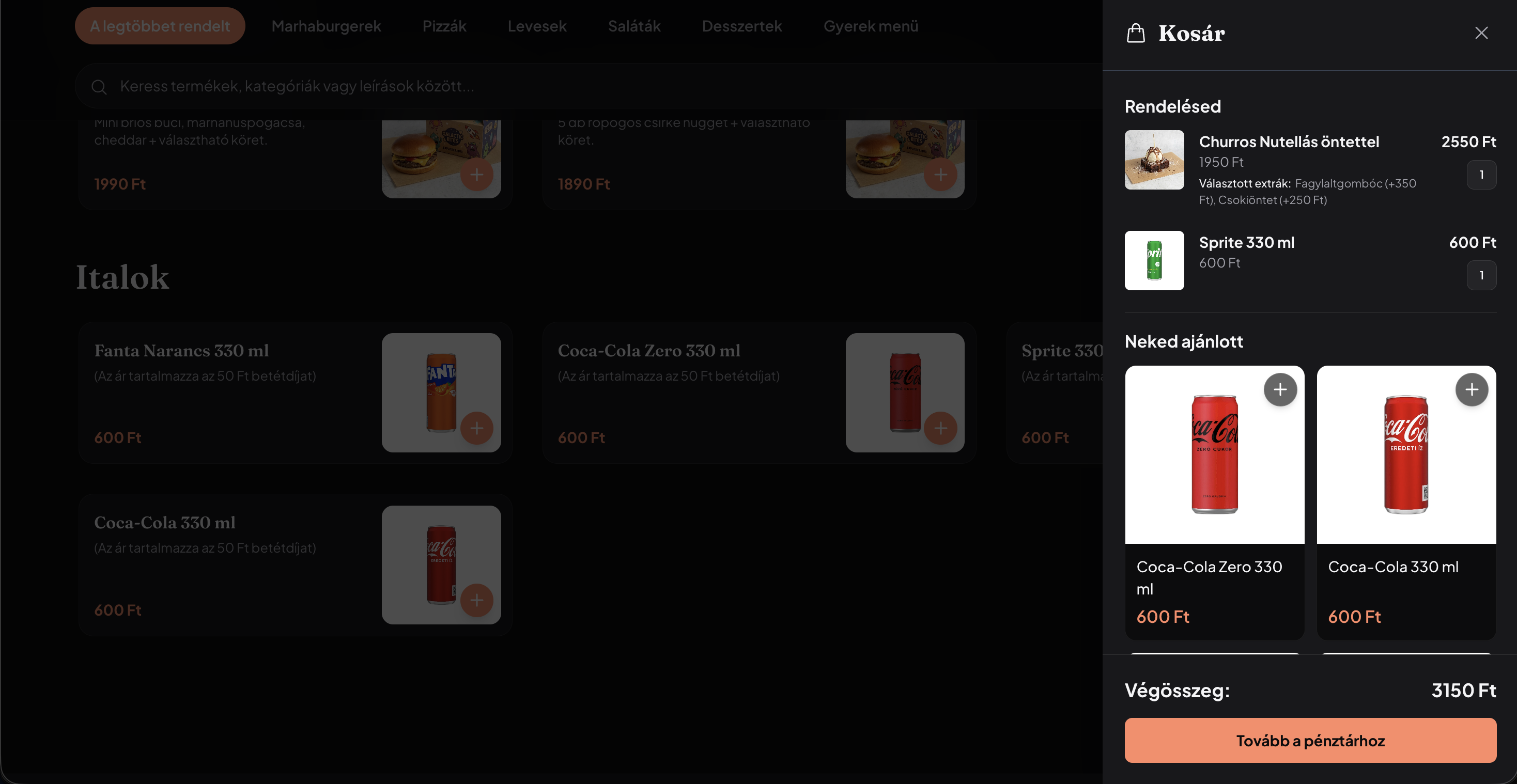Go to A legtöbbet rendelt tab
The image size is (1517, 784).
[160, 26]
